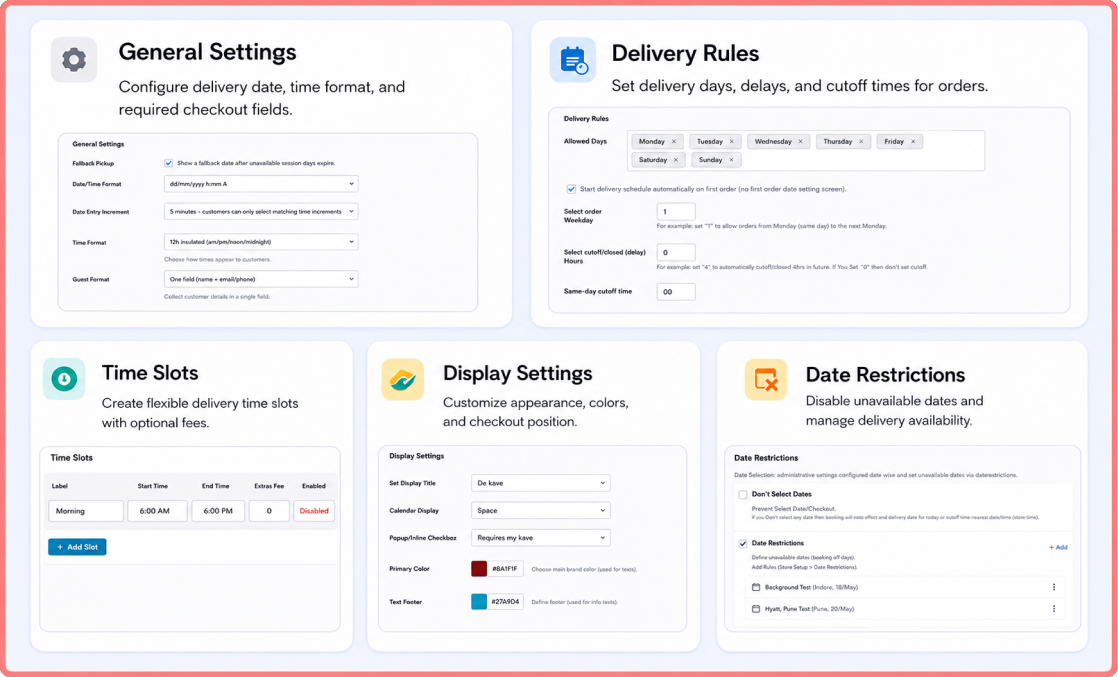Open the Popup/Inline Checkbox dropdown
Image resolution: width=1118 pixels, height=677 pixels.
click(540, 537)
